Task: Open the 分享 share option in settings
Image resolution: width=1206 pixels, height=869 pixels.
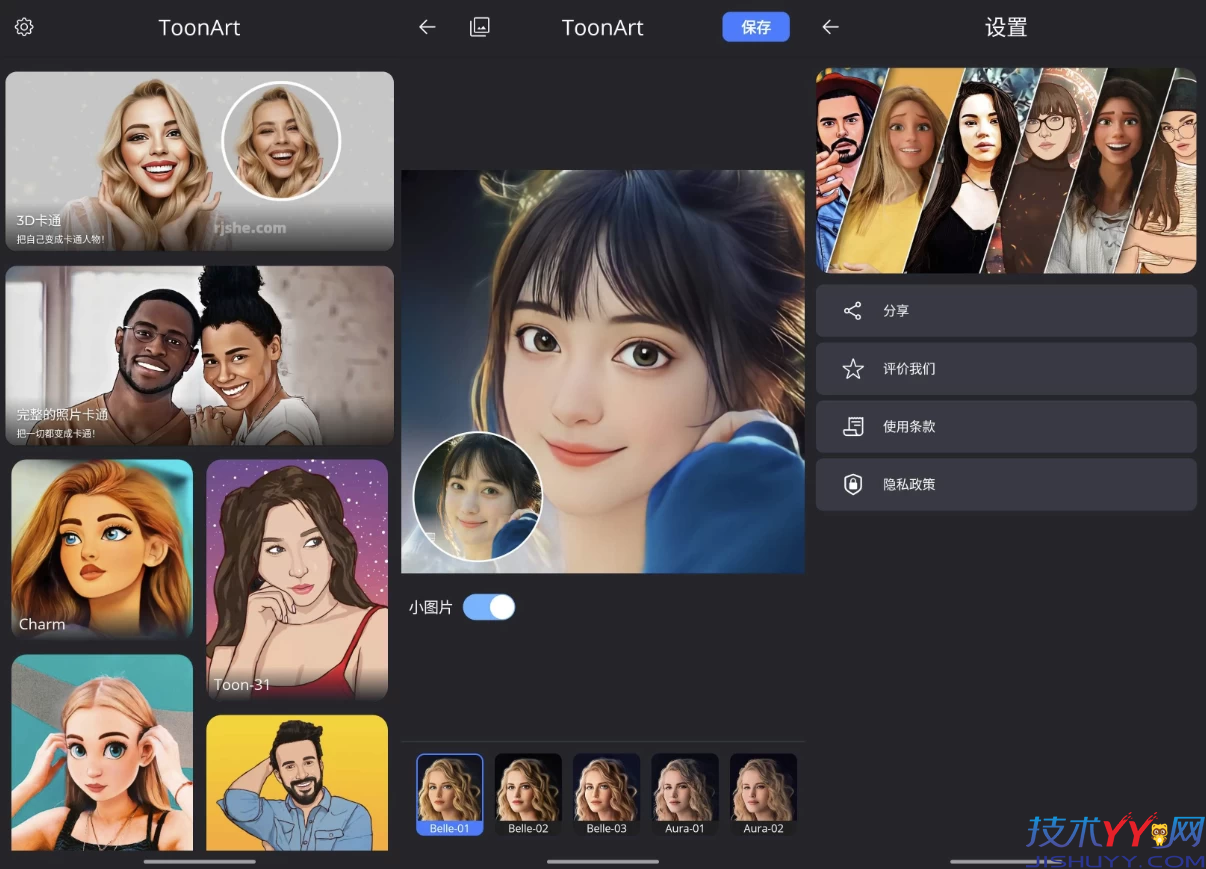Action: tap(1006, 310)
